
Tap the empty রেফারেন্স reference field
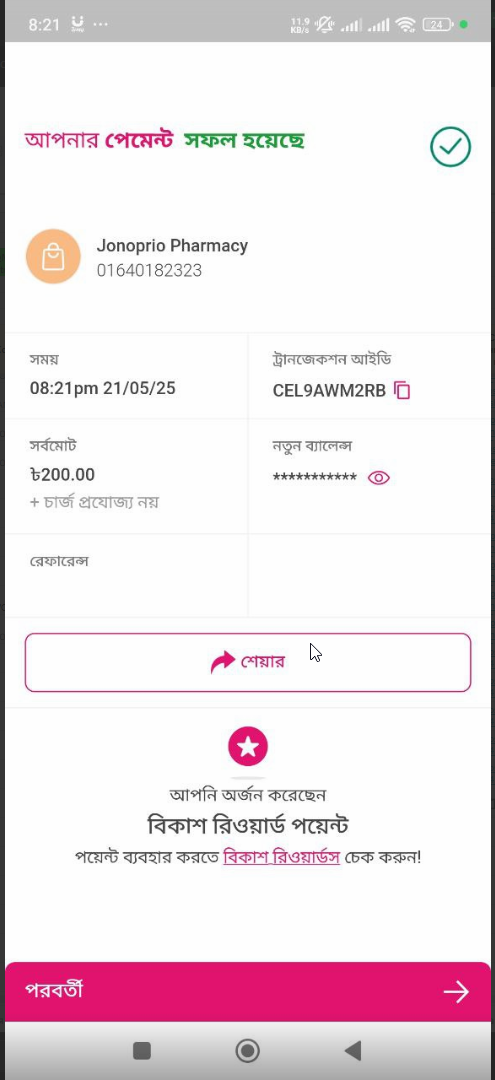click(x=127, y=575)
